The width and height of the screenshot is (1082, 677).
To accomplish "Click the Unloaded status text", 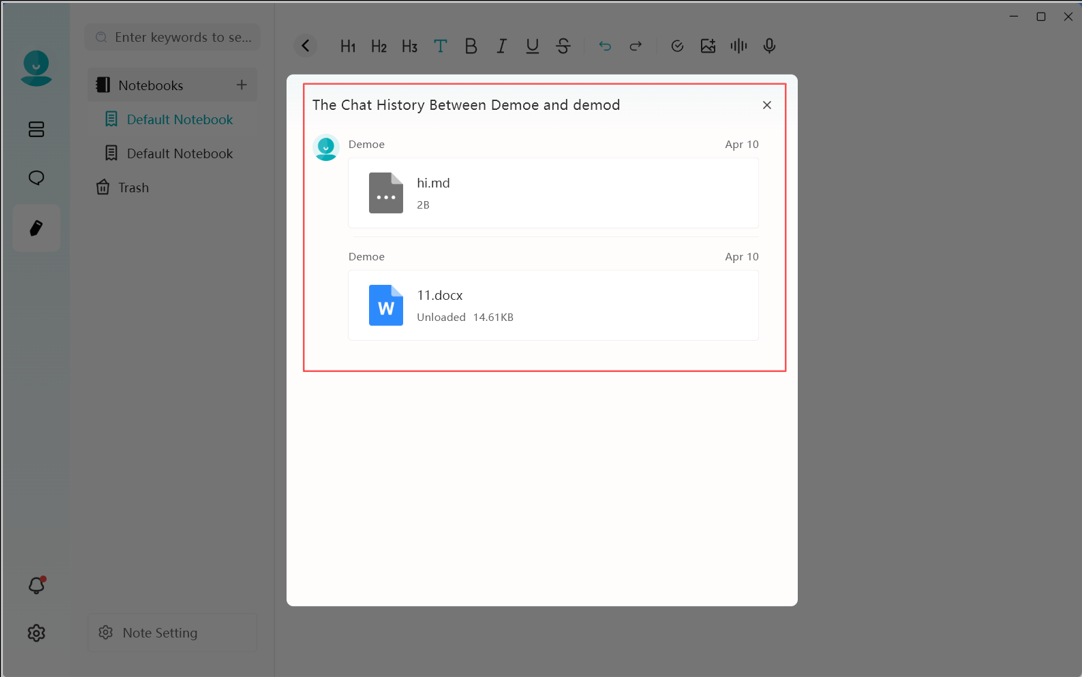I will tap(441, 317).
